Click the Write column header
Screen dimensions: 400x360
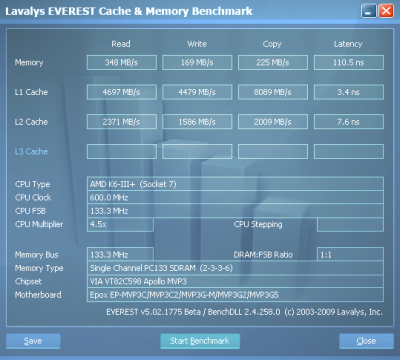tap(197, 44)
